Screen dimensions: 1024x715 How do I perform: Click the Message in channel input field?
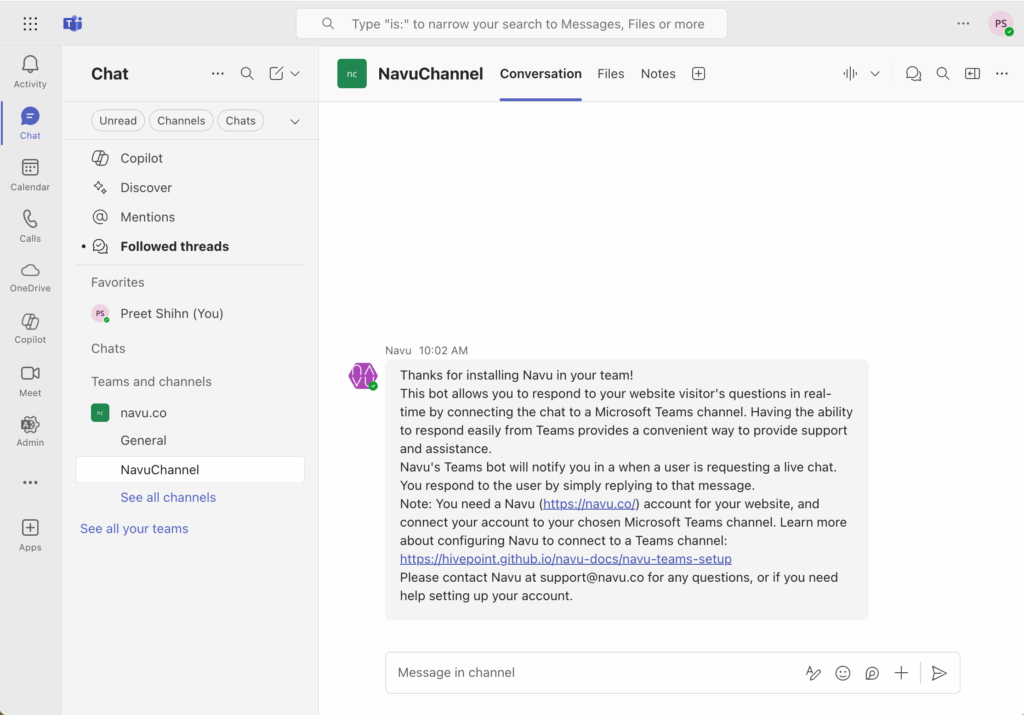[590, 673]
